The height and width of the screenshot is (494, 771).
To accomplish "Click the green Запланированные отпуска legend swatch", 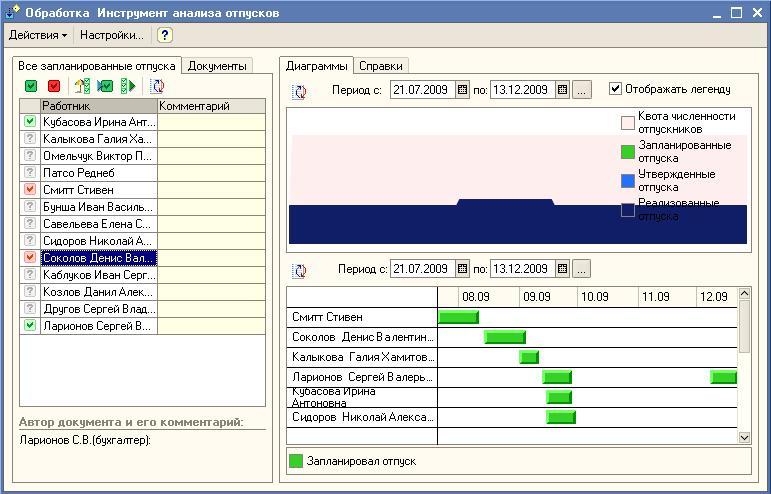I will 628,152.
